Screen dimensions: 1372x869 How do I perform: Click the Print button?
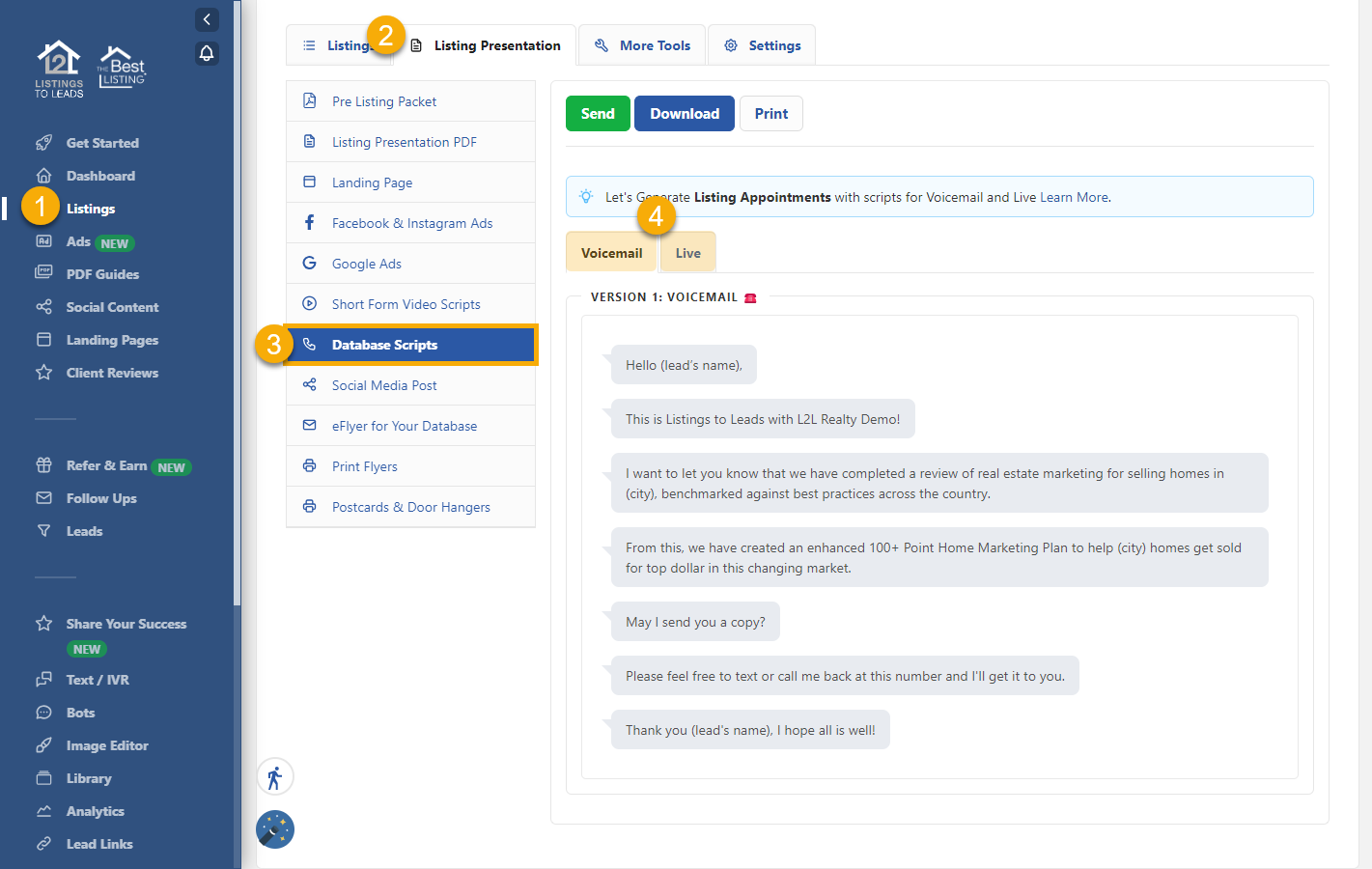tap(771, 114)
